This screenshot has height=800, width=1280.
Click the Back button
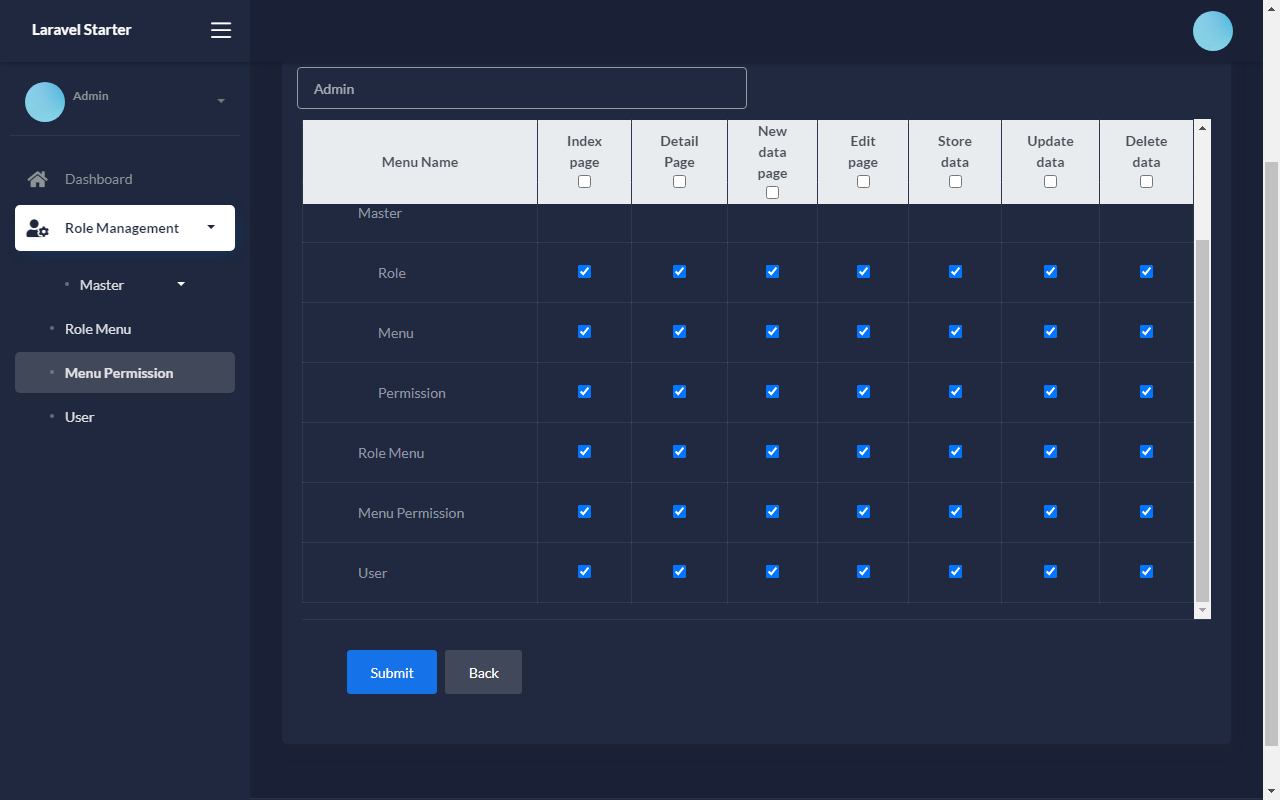point(483,672)
